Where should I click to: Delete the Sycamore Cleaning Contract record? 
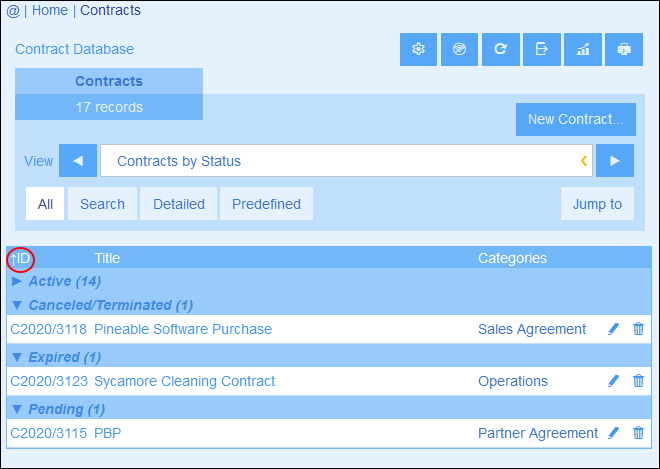639,381
